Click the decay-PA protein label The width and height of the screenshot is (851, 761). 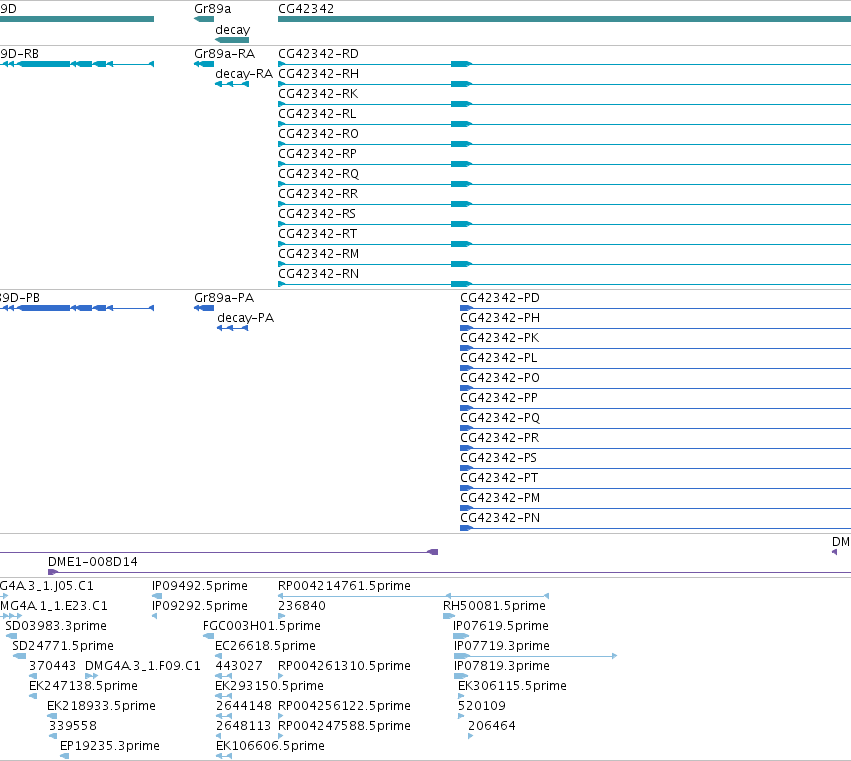(245, 319)
